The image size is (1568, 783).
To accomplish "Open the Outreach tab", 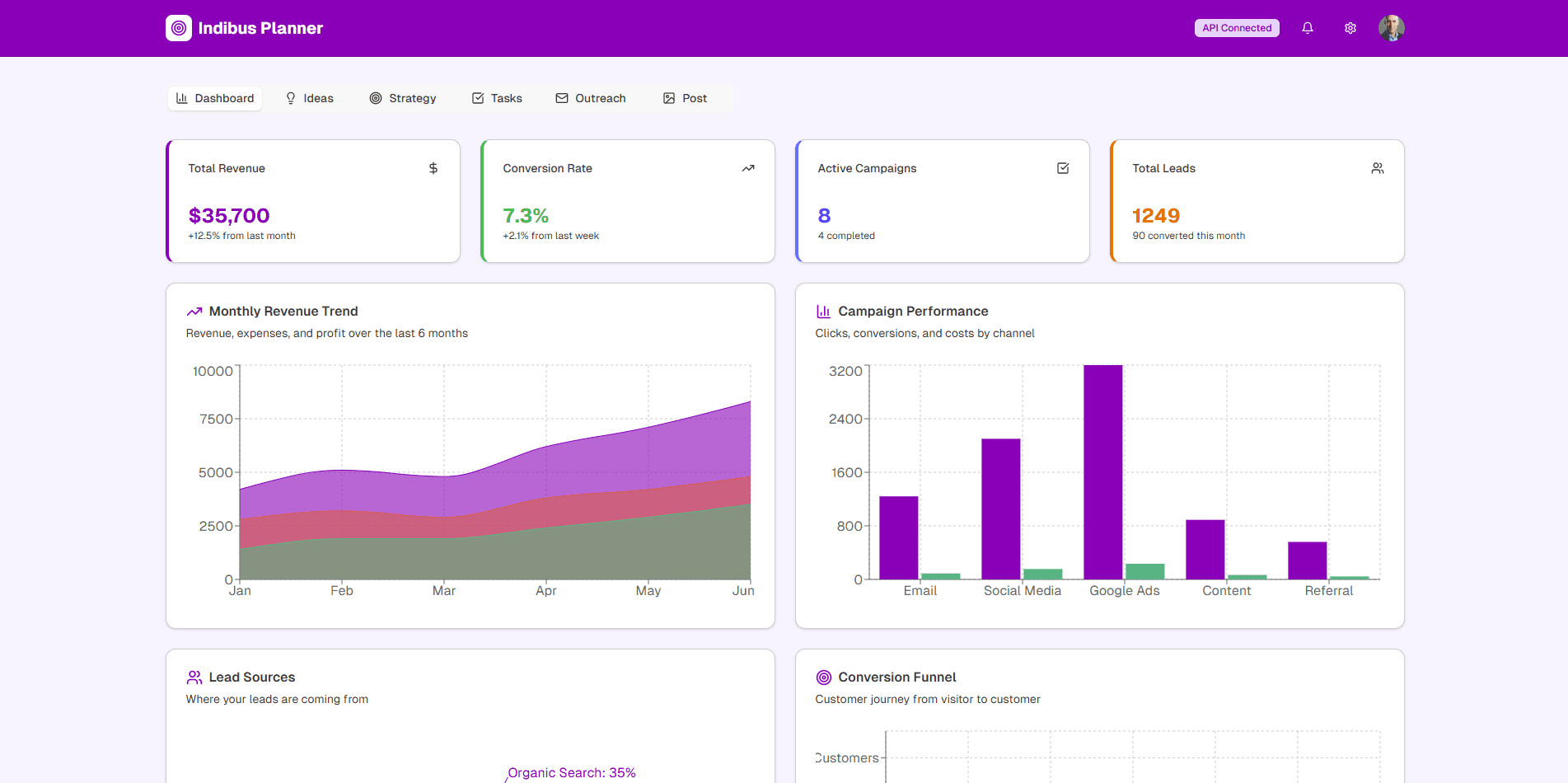I will click(x=591, y=98).
